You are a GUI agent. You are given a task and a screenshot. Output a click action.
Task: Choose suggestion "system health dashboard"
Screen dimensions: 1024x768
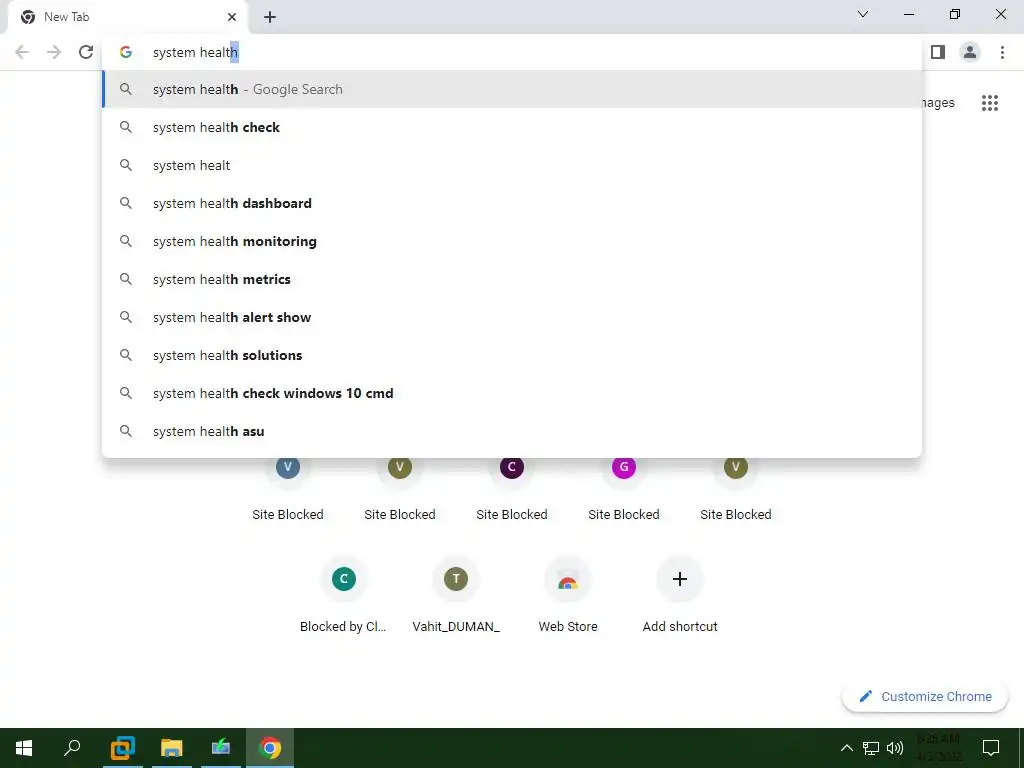(512, 203)
